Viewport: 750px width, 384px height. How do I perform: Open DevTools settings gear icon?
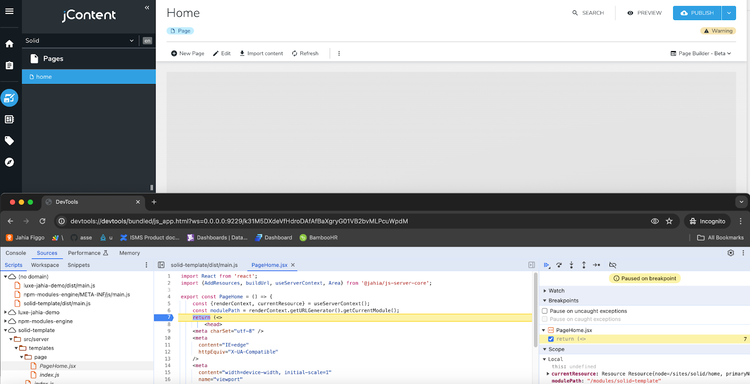pyautogui.click(x=730, y=253)
